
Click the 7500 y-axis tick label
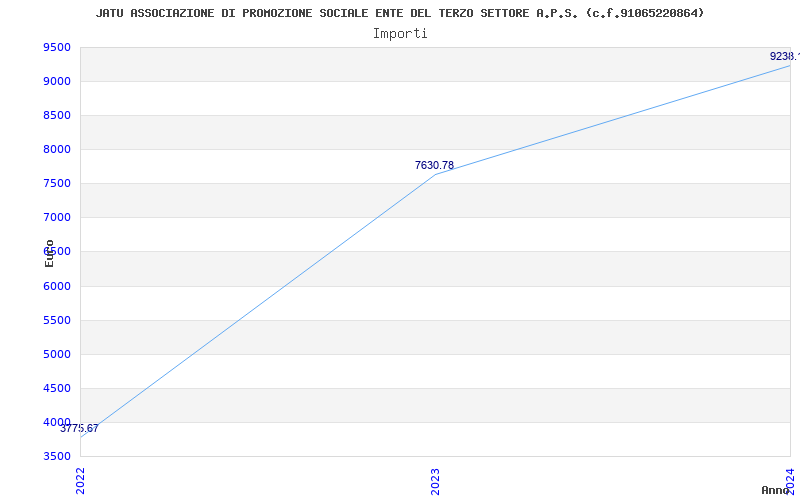click(x=57, y=184)
